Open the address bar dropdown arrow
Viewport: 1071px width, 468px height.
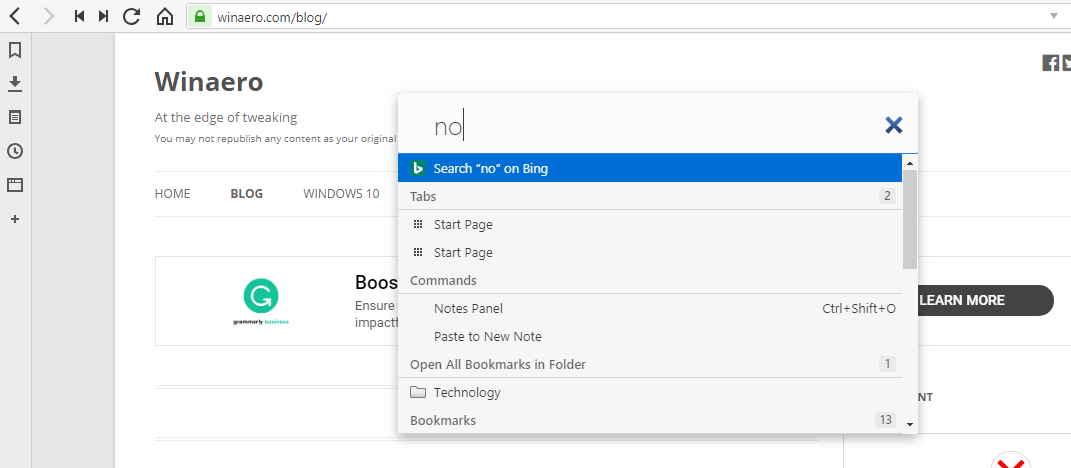1053,16
